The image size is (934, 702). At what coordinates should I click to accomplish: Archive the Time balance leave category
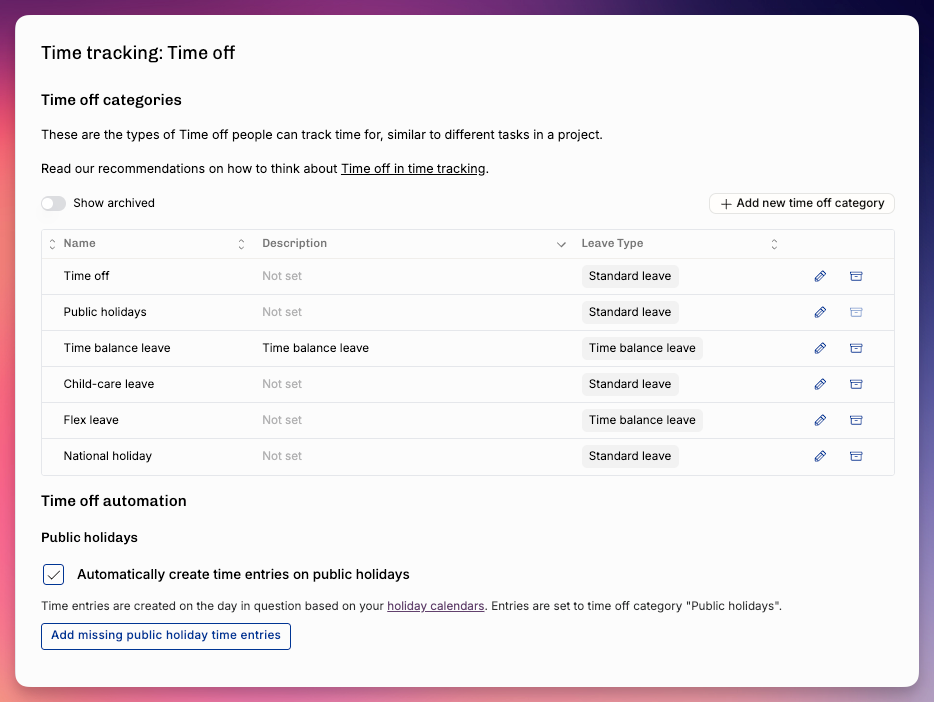[856, 348]
